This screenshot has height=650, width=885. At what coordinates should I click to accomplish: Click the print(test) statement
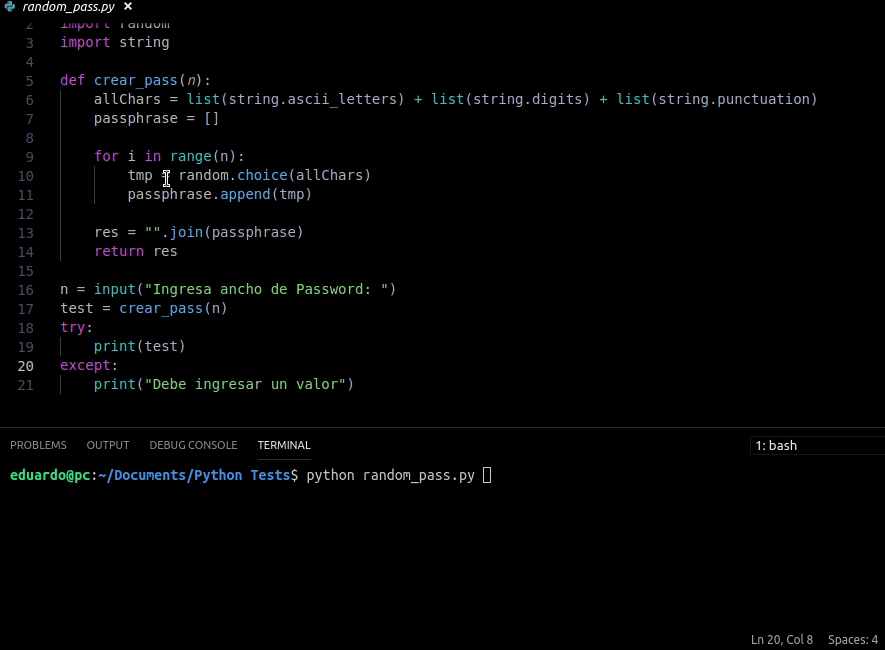(140, 346)
